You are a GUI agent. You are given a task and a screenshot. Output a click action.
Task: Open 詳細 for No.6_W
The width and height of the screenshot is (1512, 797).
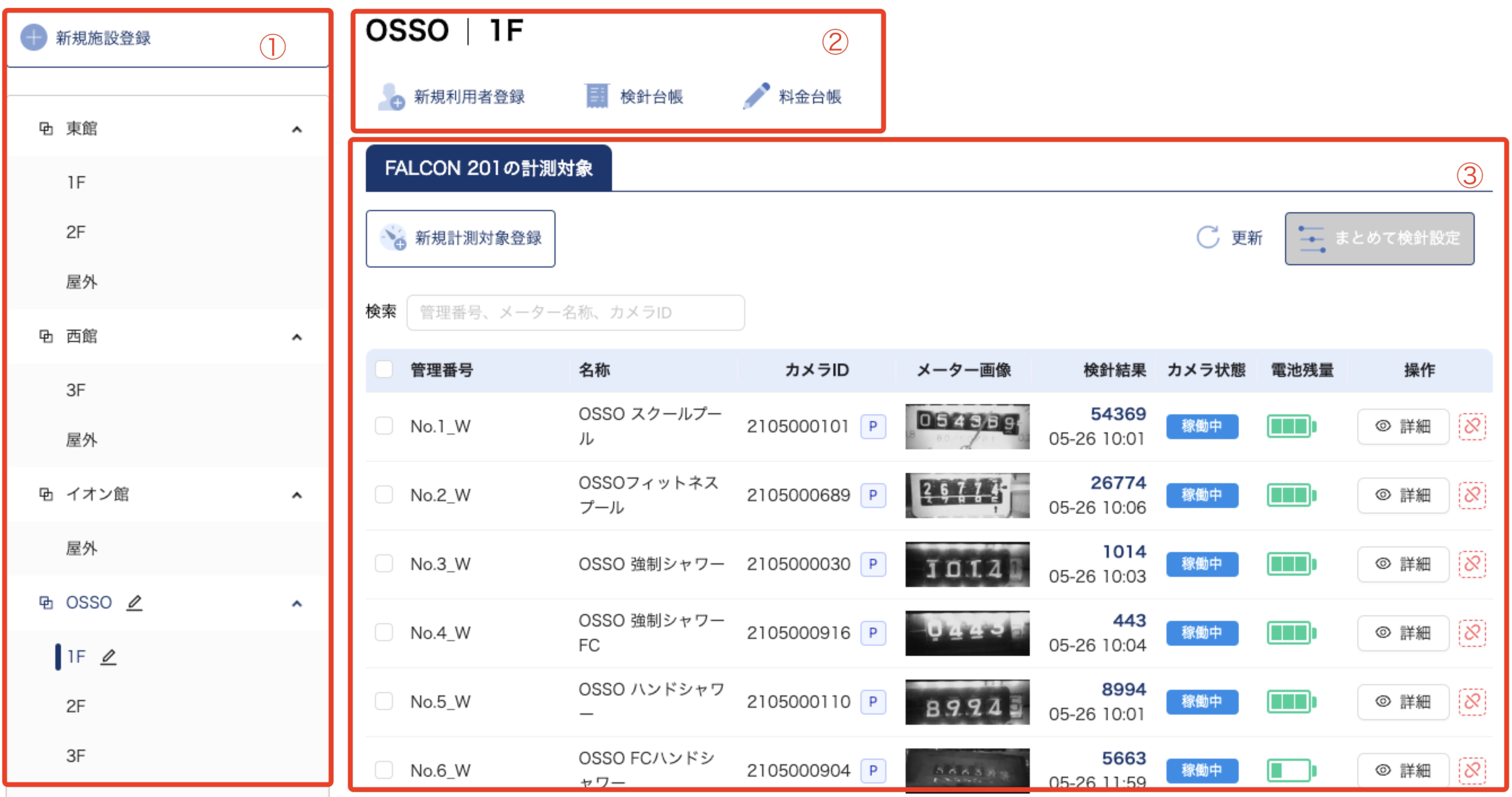pyautogui.click(x=1403, y=770)
